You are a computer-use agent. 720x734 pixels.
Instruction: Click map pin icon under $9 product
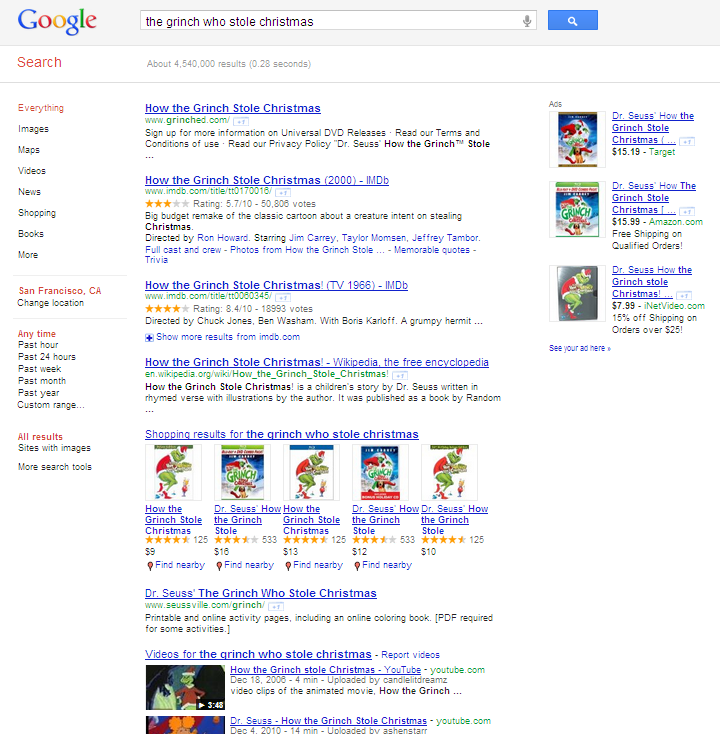click(x=150, y=566)
